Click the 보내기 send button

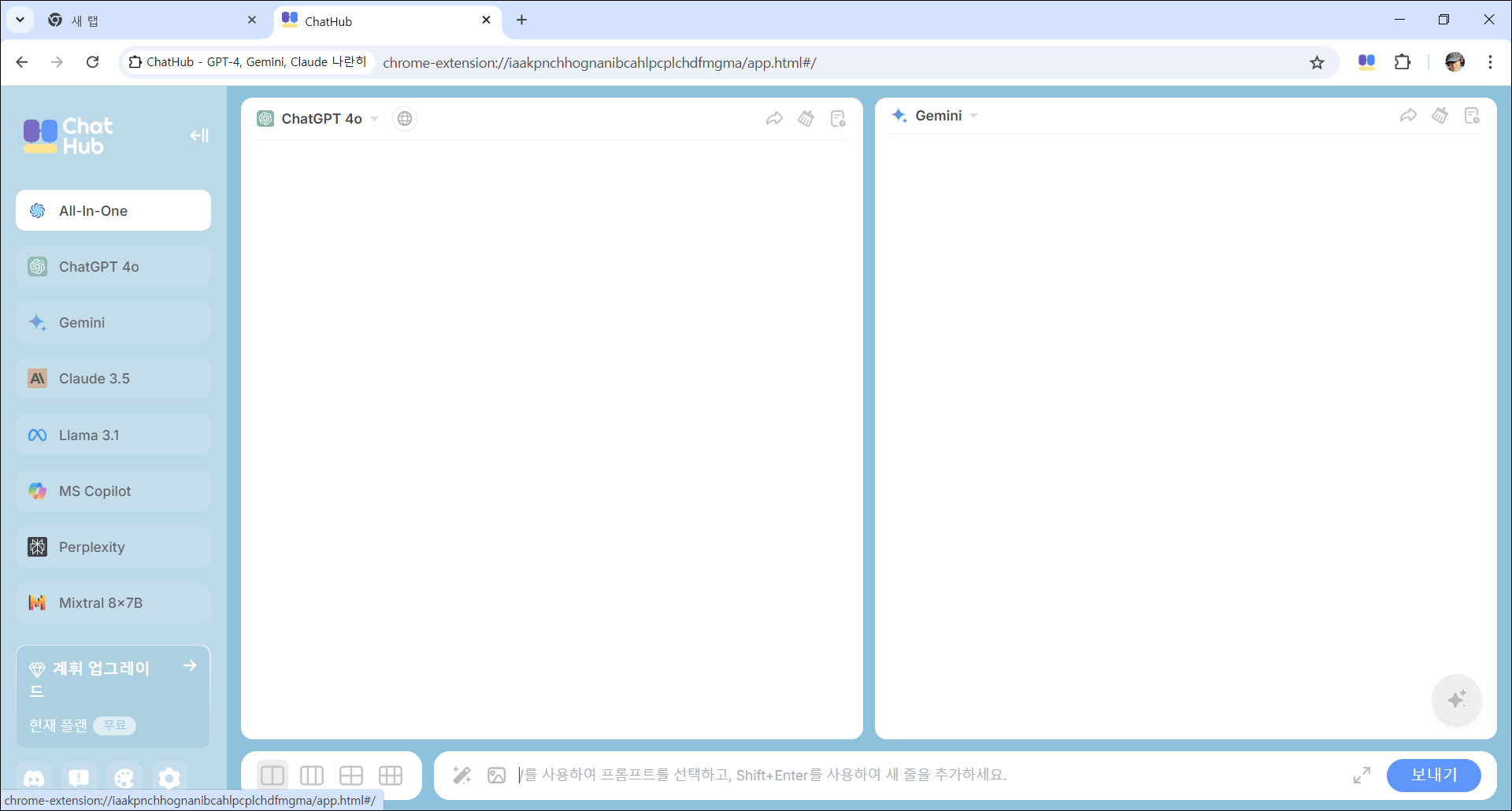[1433, 775]
